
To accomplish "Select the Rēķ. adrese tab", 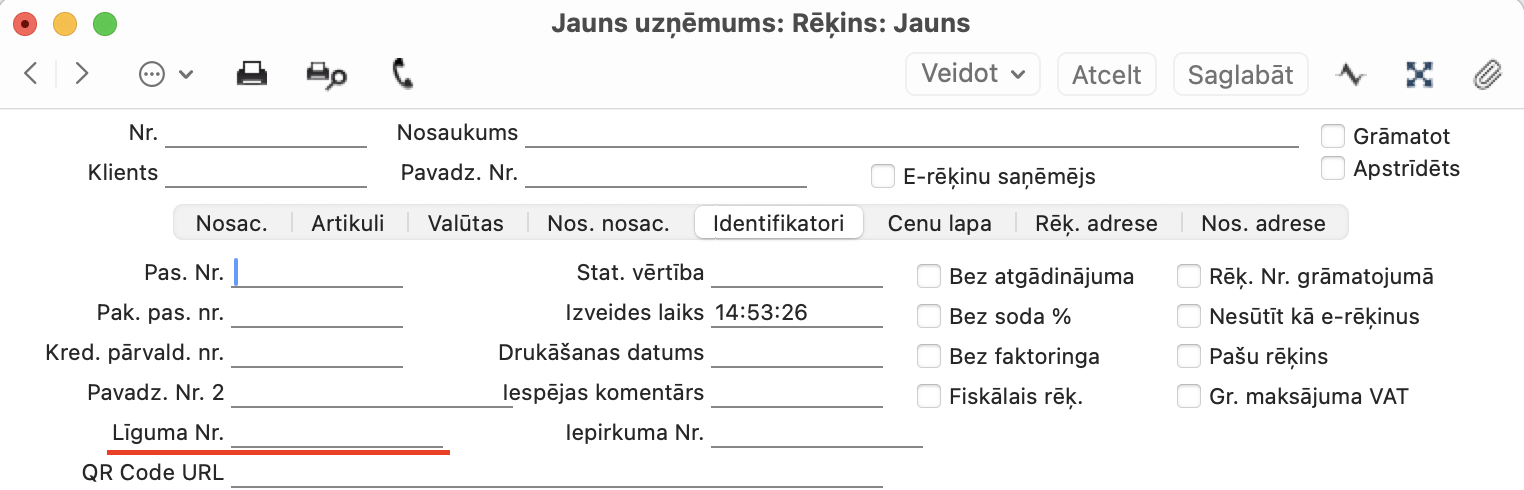I will [1097, 223].
